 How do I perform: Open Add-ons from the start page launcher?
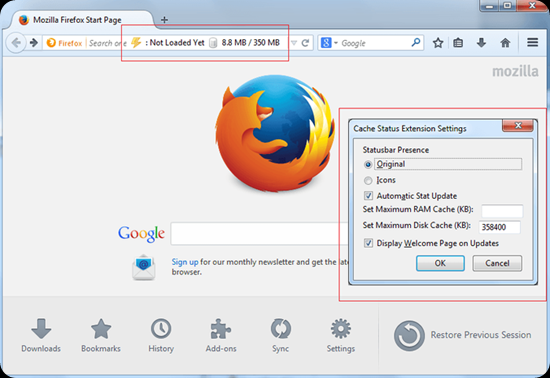pos(221,335)
